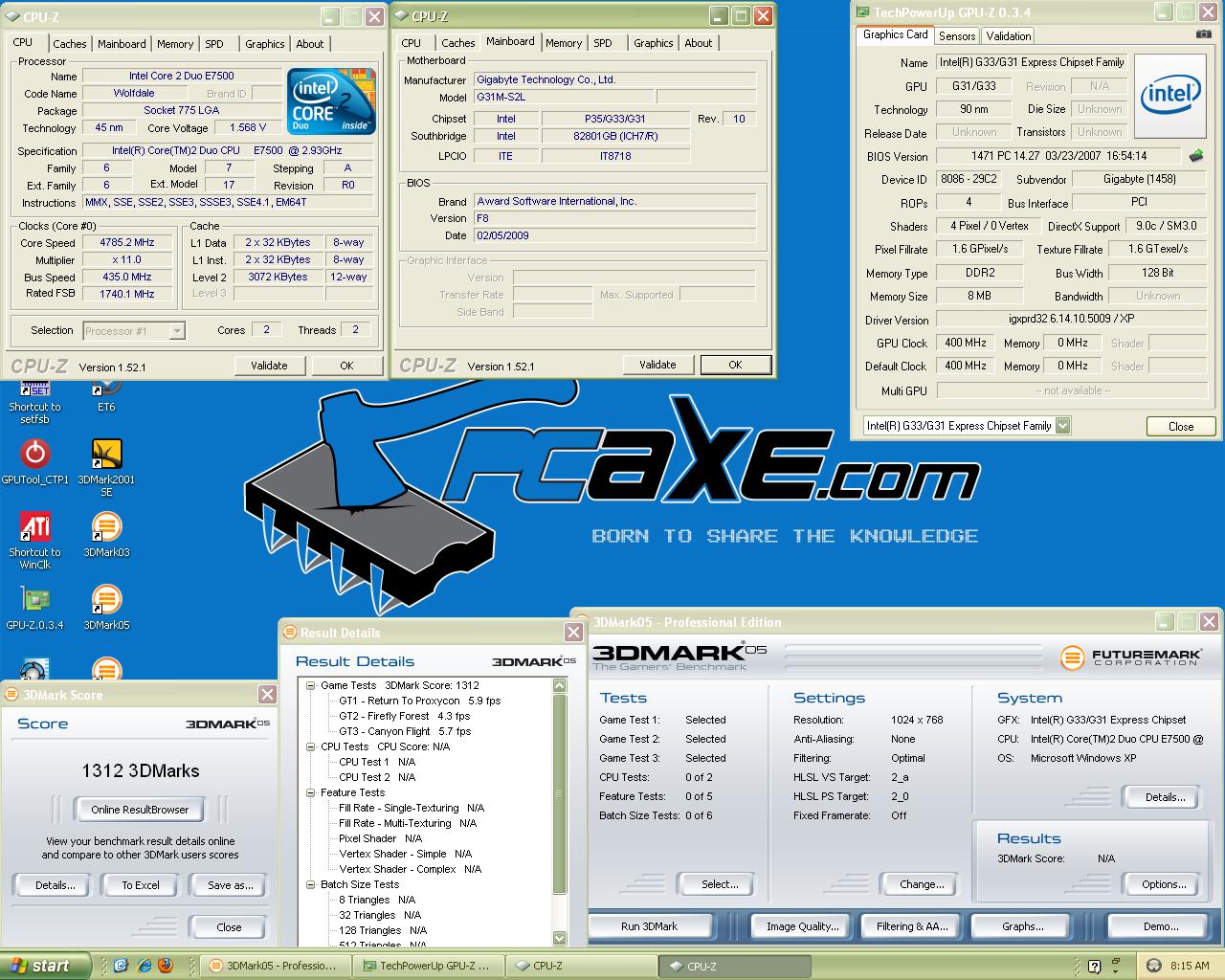Click OK in right CPU-Z Mainboard window
The image size is (1225, 980).
(x=735, y=365)
